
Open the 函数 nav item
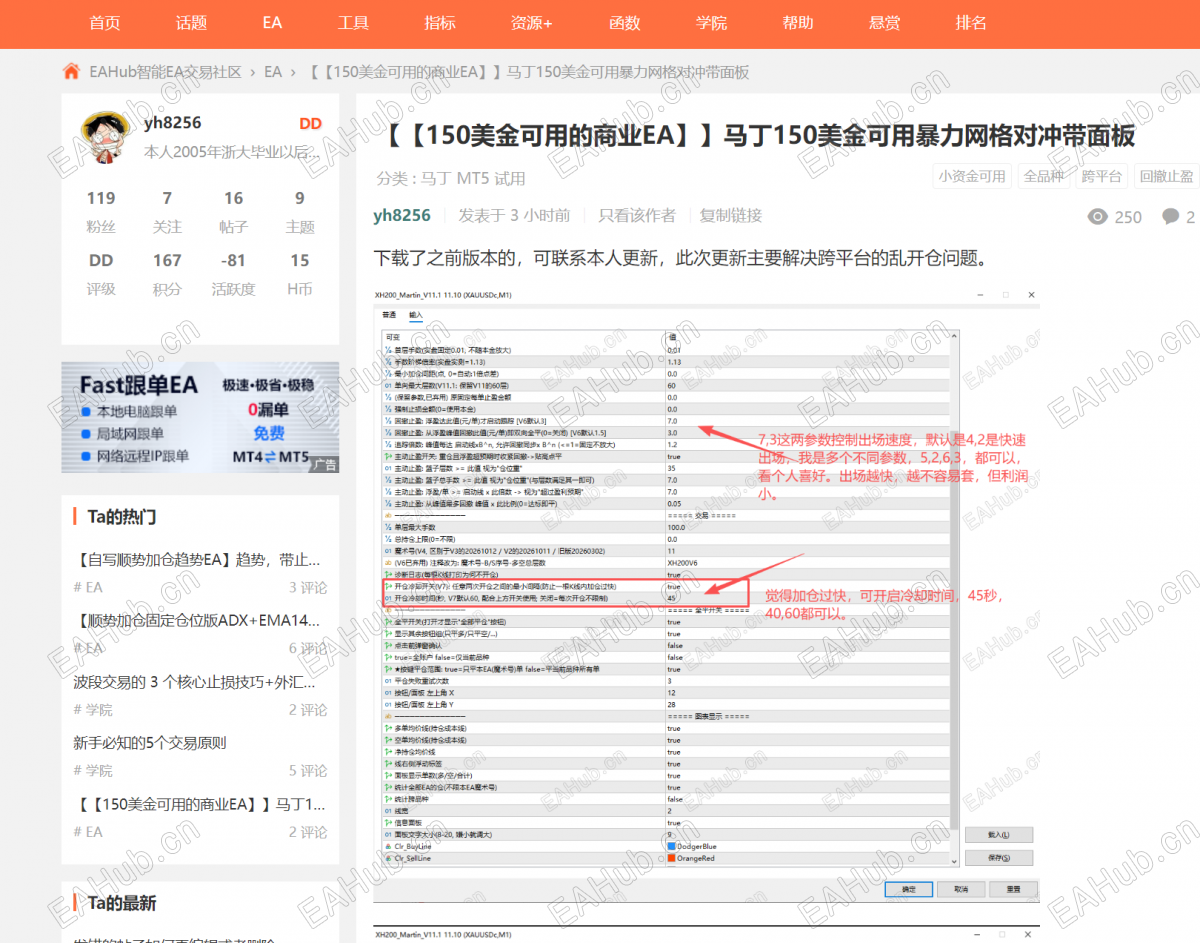624,22
